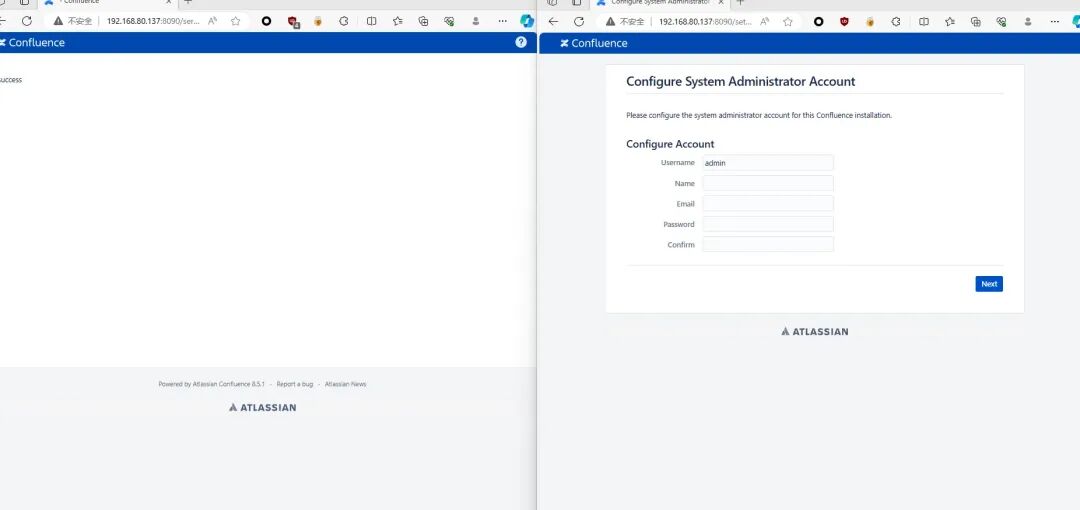Open Browser essentials heart icon in right window
The image size is (1080, 510).
(1001, 21)
